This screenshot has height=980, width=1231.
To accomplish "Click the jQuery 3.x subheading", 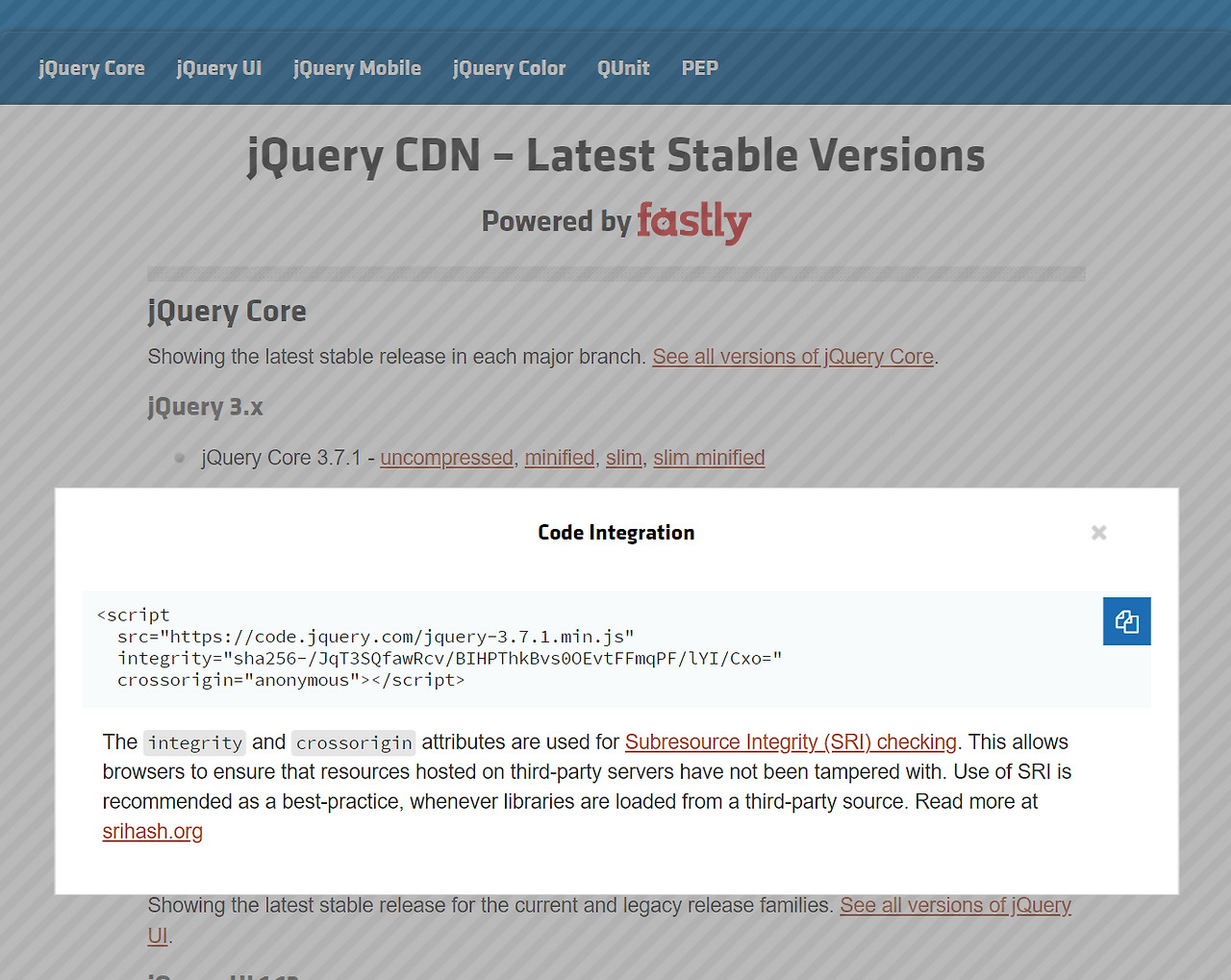I will pos(205,407).
